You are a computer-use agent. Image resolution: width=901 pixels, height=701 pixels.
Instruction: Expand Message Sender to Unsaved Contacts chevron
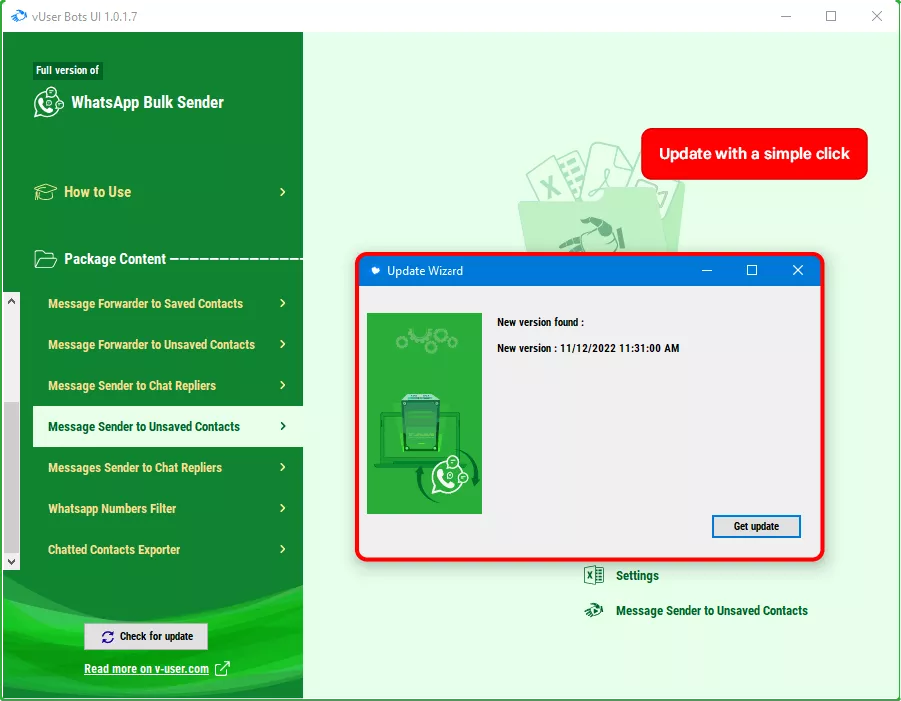tap(283, 426)
